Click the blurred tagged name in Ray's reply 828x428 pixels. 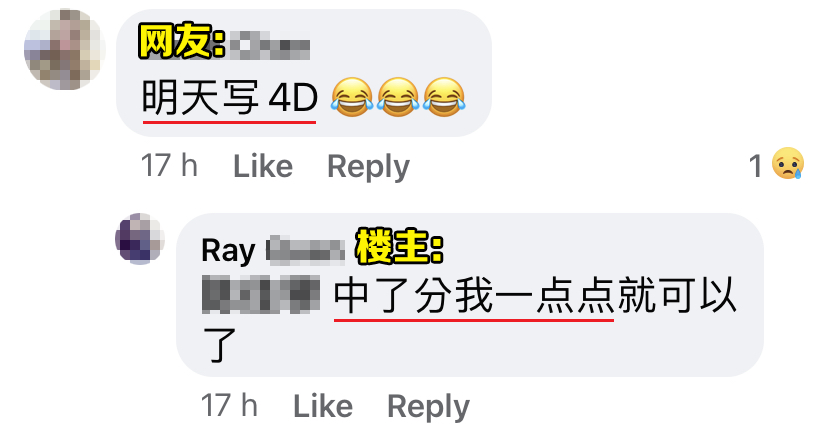[x=261, y=294]
